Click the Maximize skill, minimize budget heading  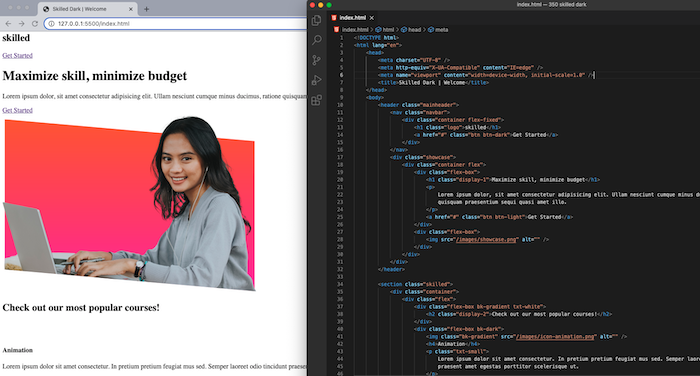(x=95, y=75)
